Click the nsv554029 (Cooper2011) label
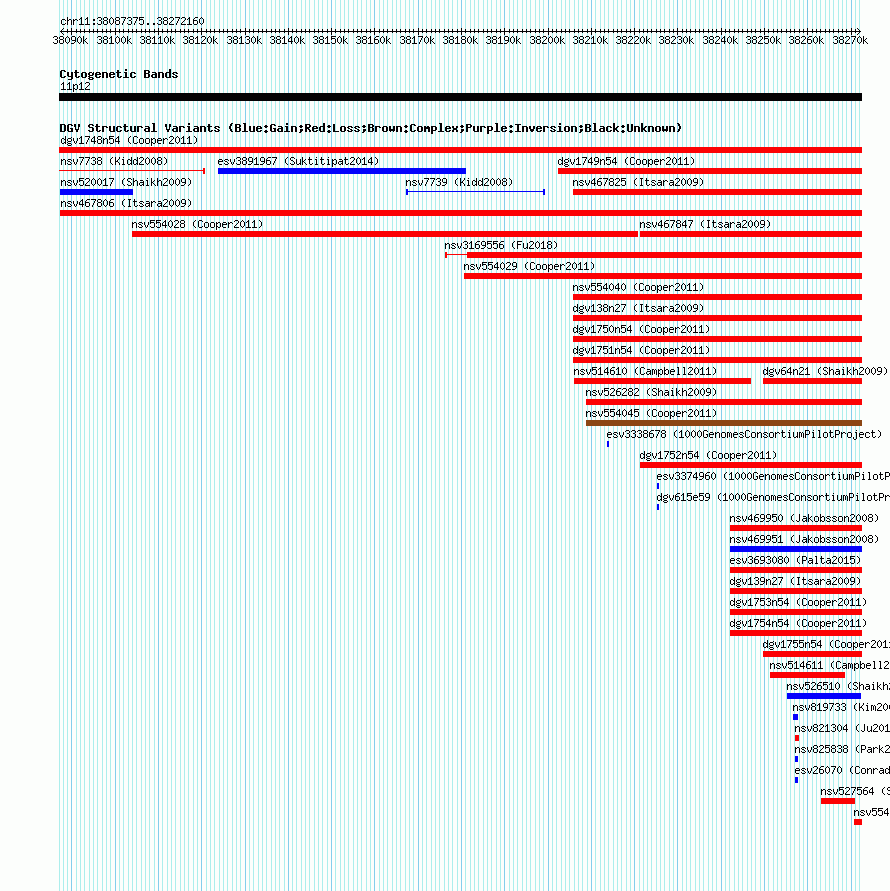This screenshot has height=891, width=890. (x=529, y=267)
